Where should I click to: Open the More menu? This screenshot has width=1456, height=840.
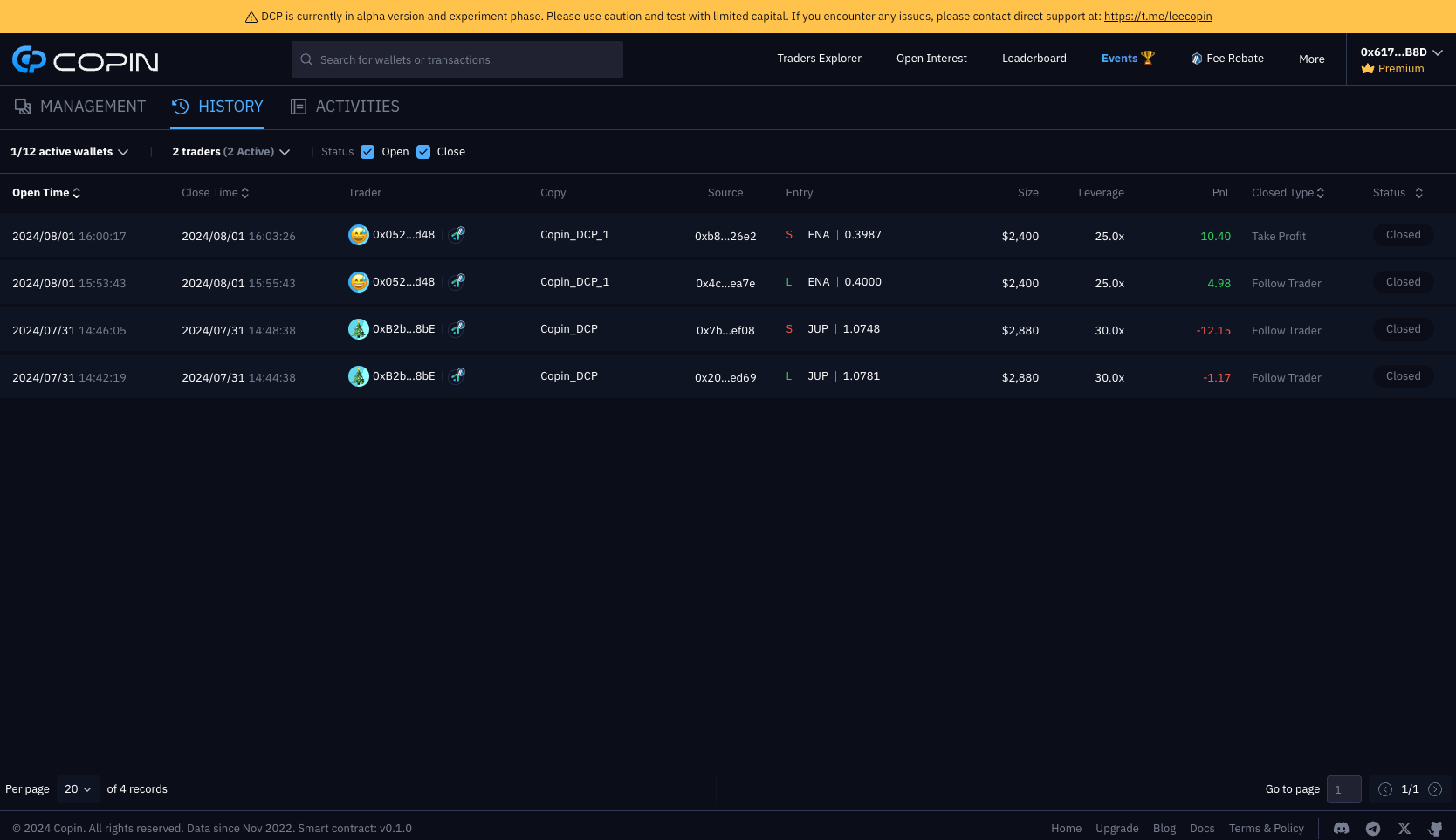pos(1311,59)
